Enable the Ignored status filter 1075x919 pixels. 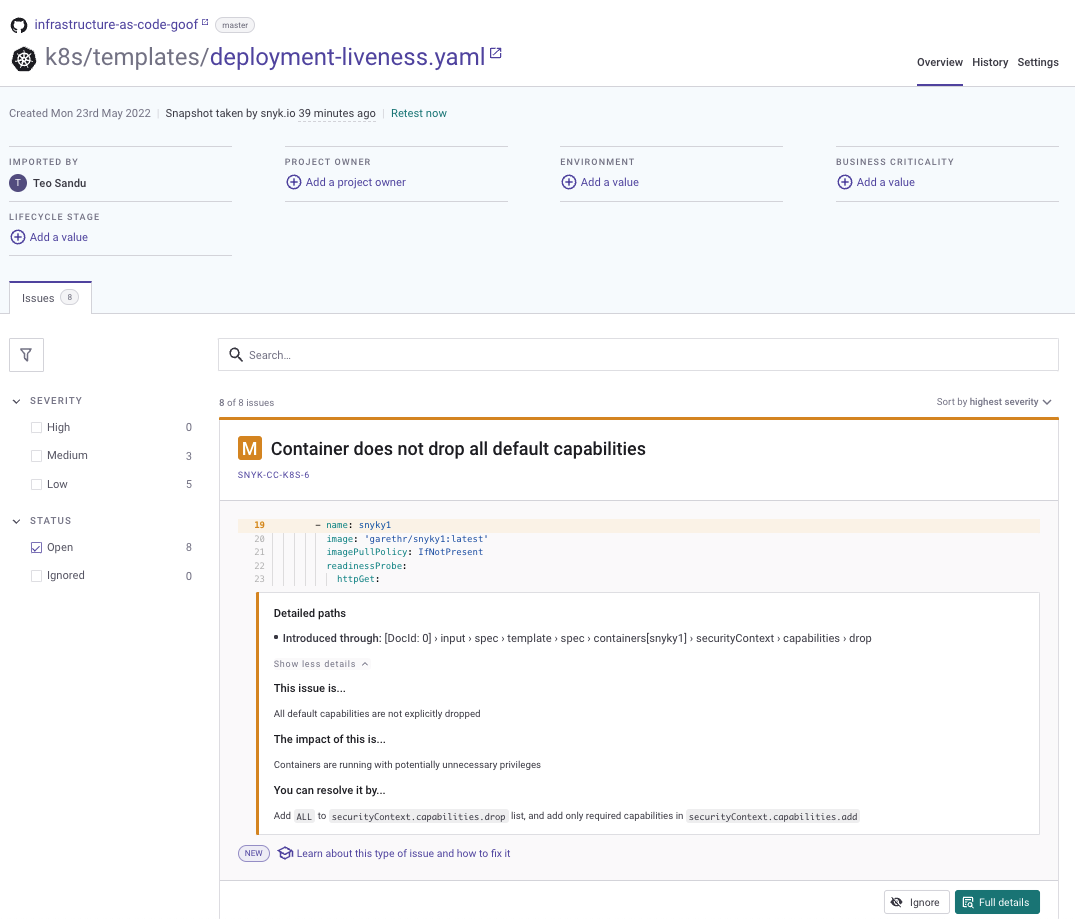coord(36,575)
